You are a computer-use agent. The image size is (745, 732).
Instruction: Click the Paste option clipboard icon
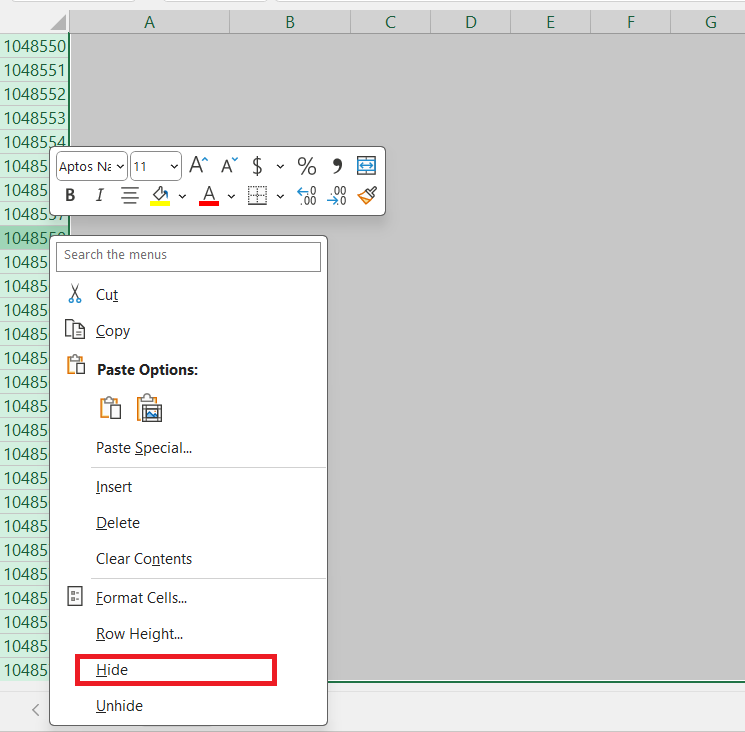pyautogui.click(x=110, y=408)
